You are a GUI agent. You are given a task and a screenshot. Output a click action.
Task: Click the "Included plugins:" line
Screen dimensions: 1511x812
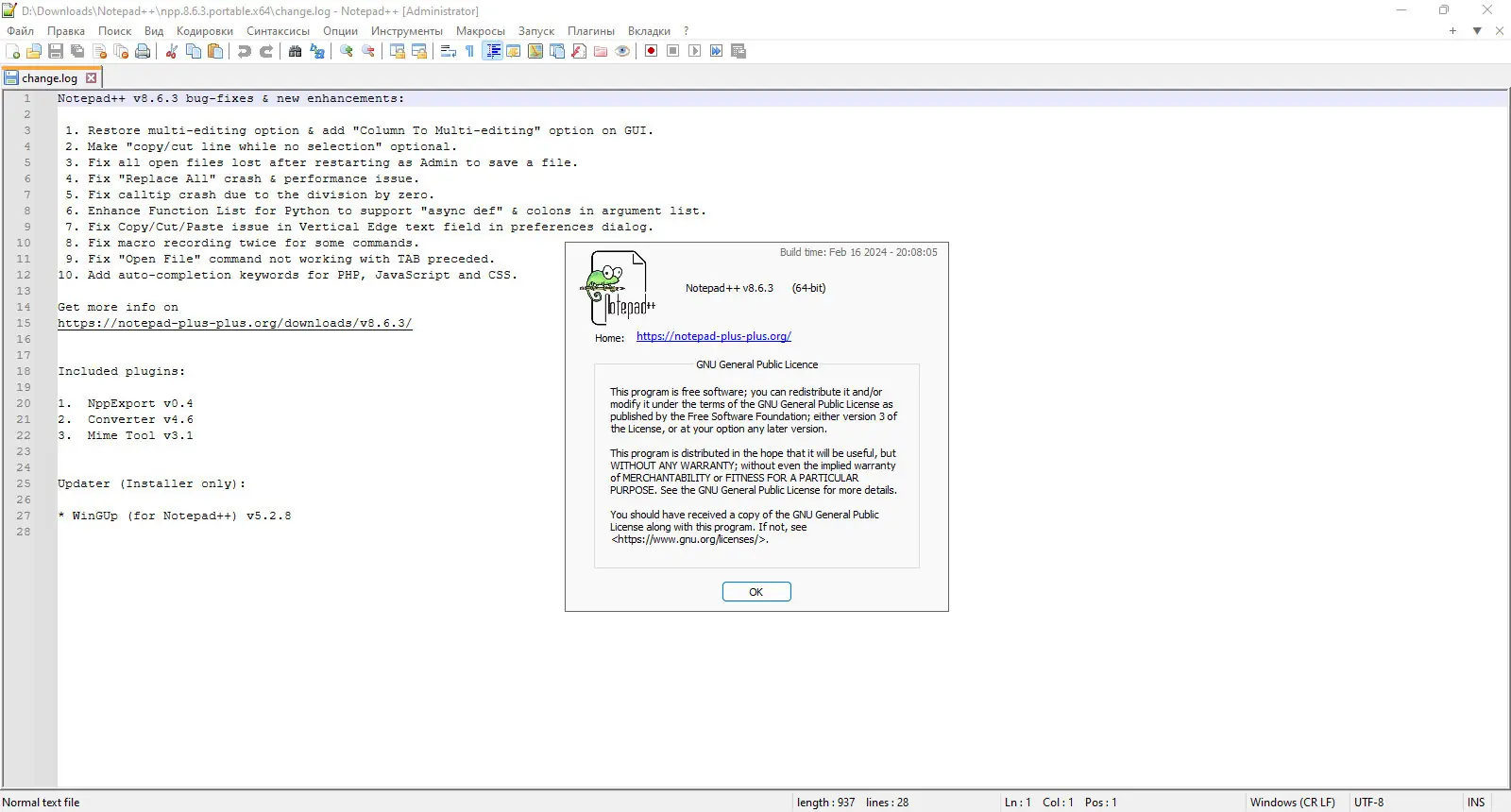122,371
